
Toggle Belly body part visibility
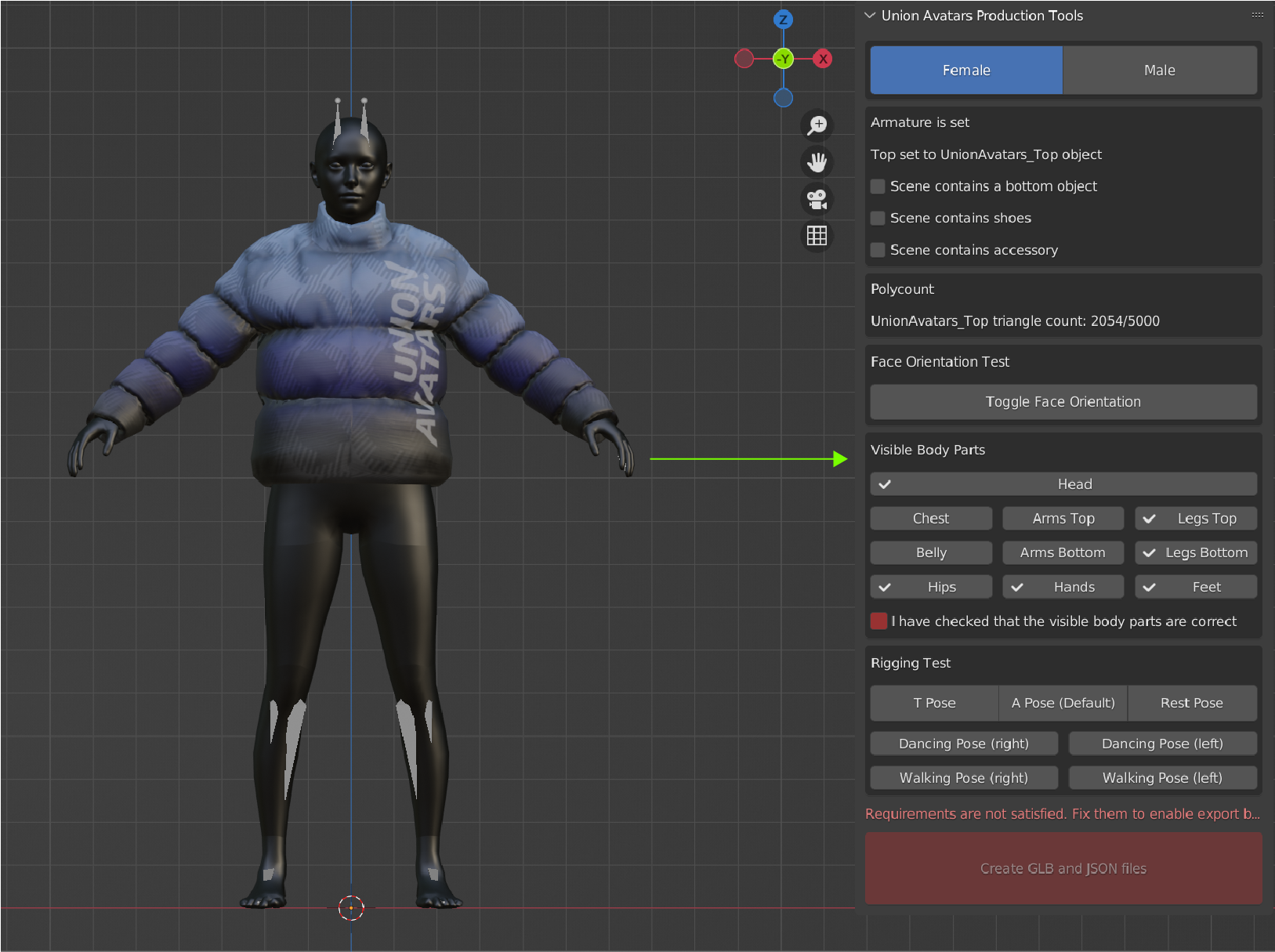click(931, 552)
